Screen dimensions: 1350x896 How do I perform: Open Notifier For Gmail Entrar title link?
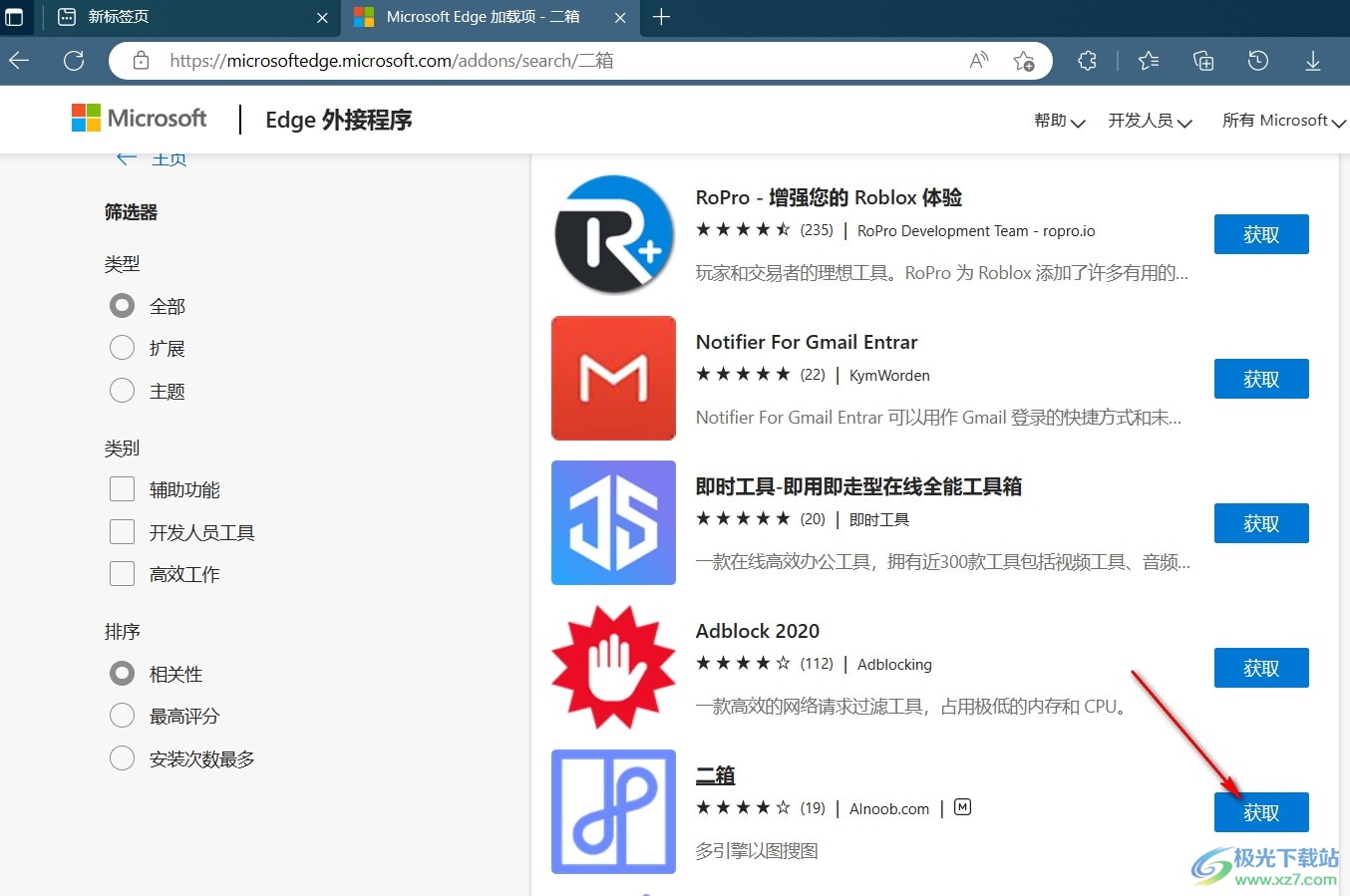(x=807, y=342)
